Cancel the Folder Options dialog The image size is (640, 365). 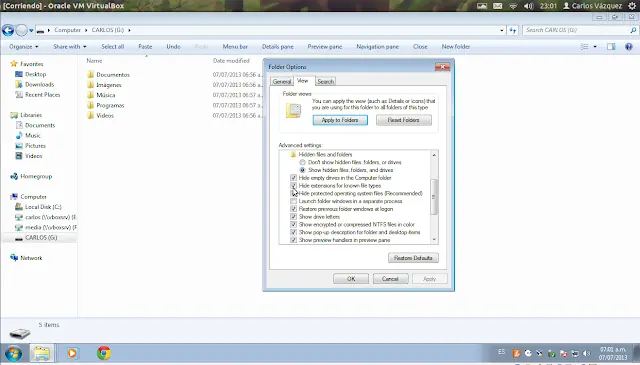[x=390, y=279]
